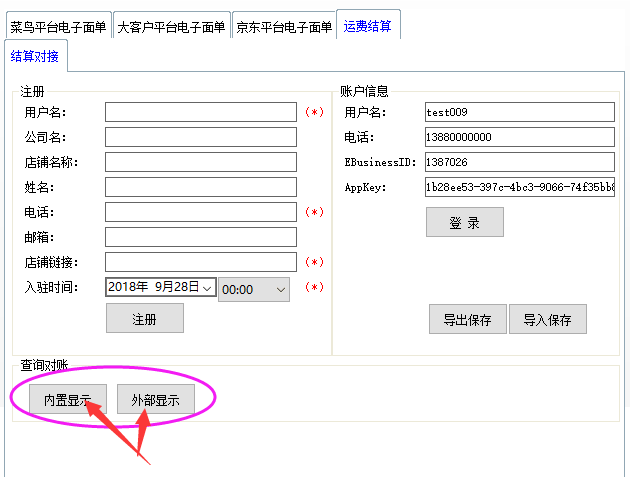
Task: Click the 内置显示 button
Action: coord(67,400)
